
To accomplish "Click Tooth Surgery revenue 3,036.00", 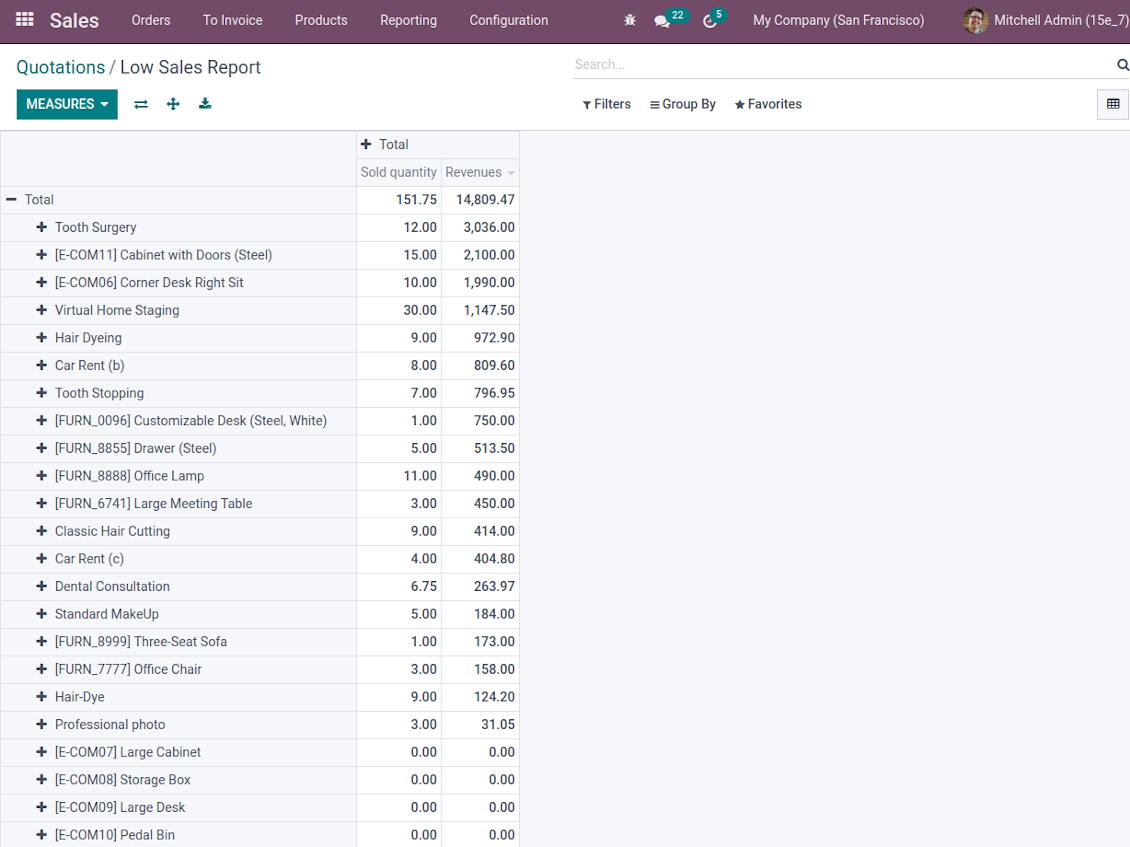I will click(x=480, y=227).
